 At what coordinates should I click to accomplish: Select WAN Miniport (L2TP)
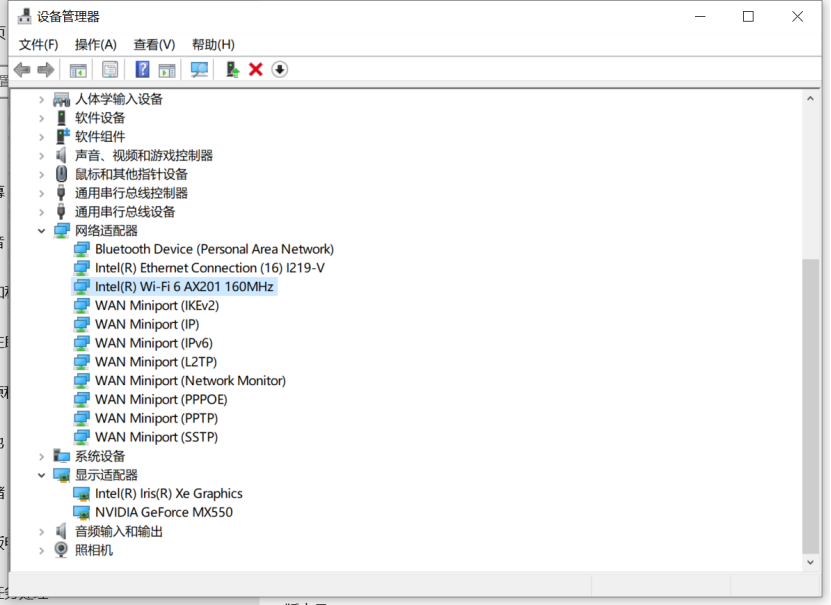156,362
